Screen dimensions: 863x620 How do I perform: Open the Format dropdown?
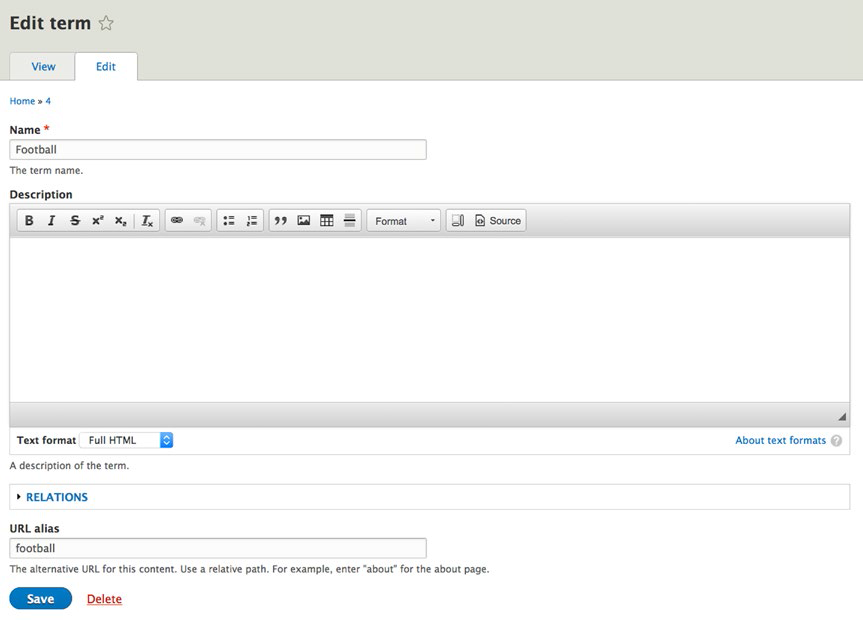coord(403,221)
